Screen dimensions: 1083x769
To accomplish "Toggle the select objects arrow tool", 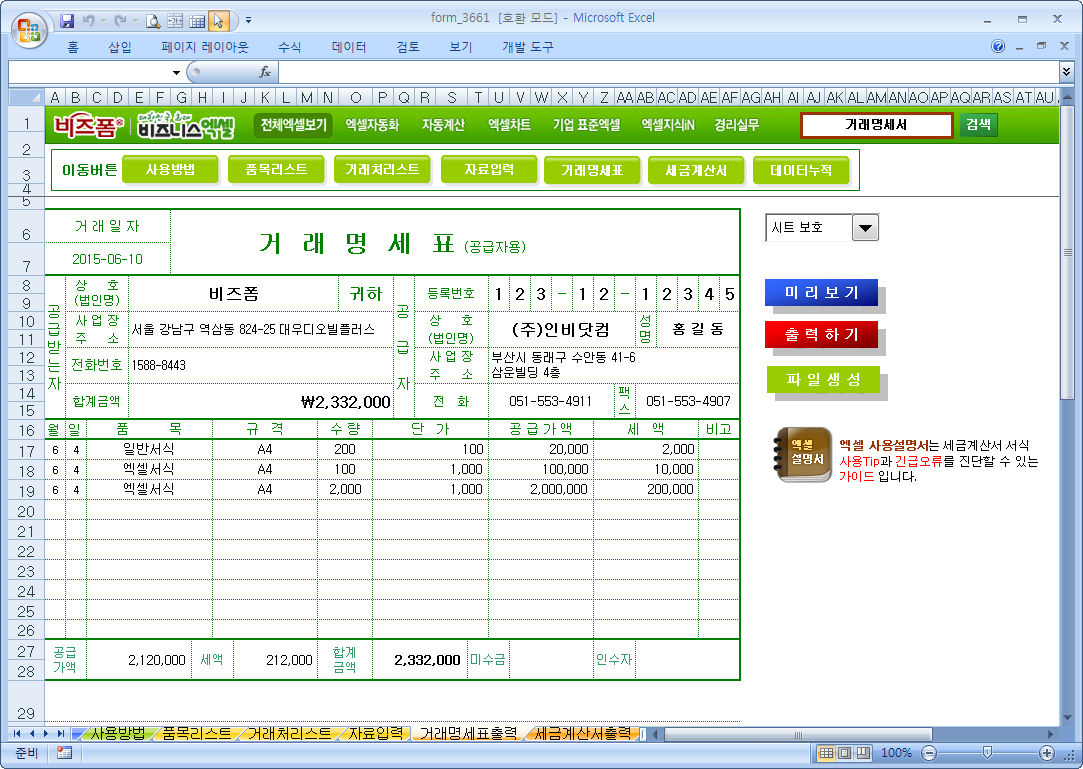I will tap(219, 20).
